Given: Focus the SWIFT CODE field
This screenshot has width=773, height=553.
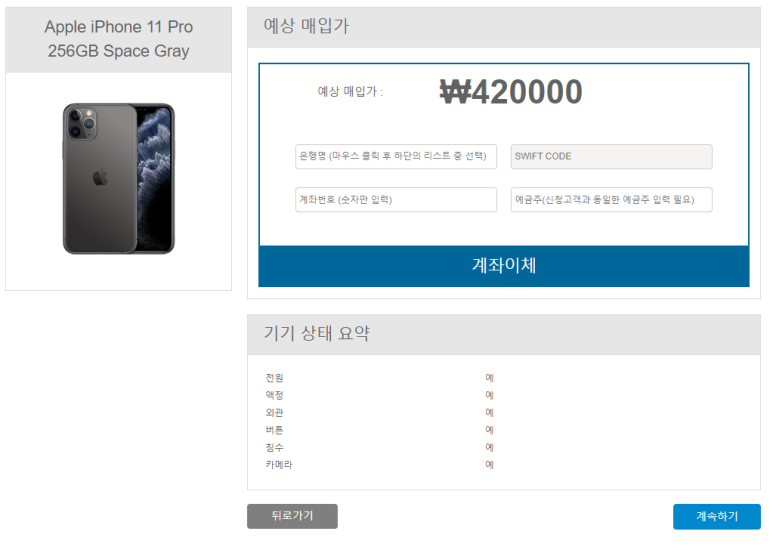Looking at the screenshot, I should tap(611, 156).
